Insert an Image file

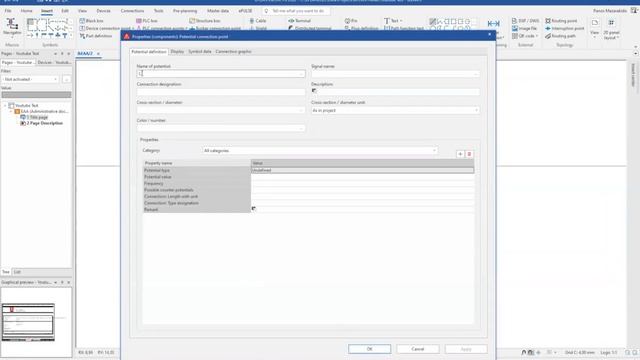click(524, 28)
